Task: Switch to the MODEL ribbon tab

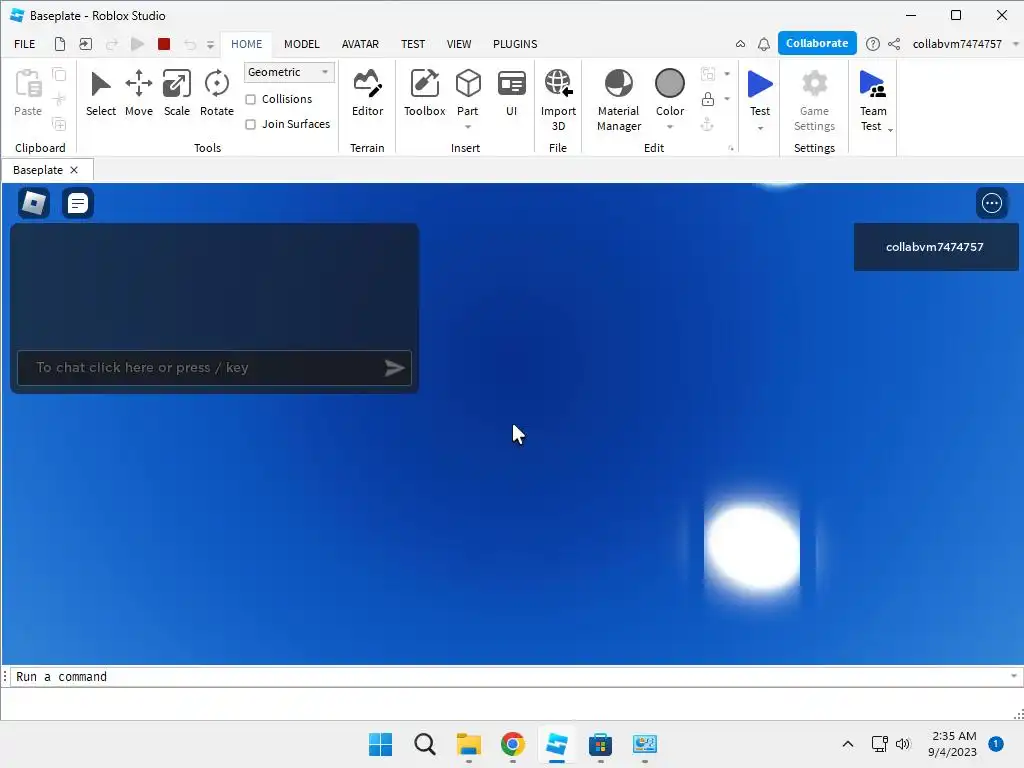Action: pyautogui.click(x=302, y=44)
